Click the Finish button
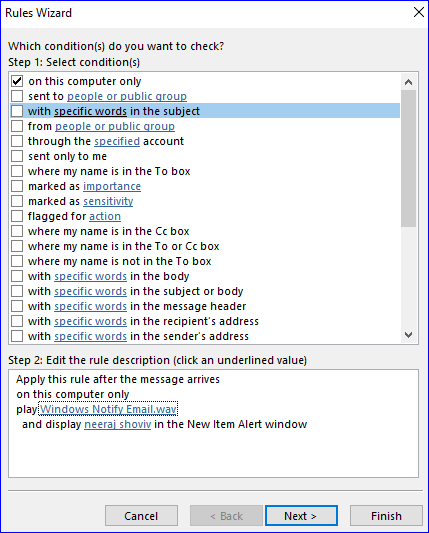 coord(386,516)
